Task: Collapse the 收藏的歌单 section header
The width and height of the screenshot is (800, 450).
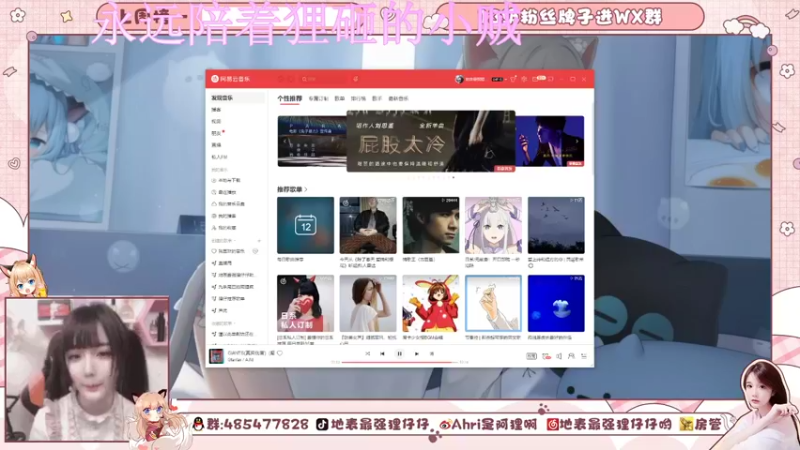Action: click(x=222, y=323)
